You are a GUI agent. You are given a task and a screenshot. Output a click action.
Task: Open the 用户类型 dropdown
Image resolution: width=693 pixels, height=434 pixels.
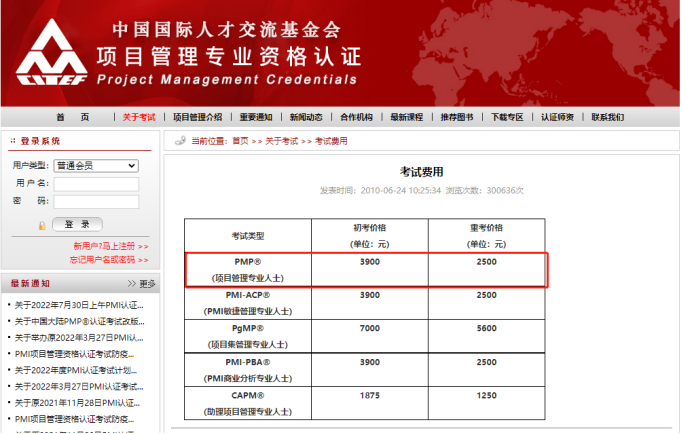(96, 165)
